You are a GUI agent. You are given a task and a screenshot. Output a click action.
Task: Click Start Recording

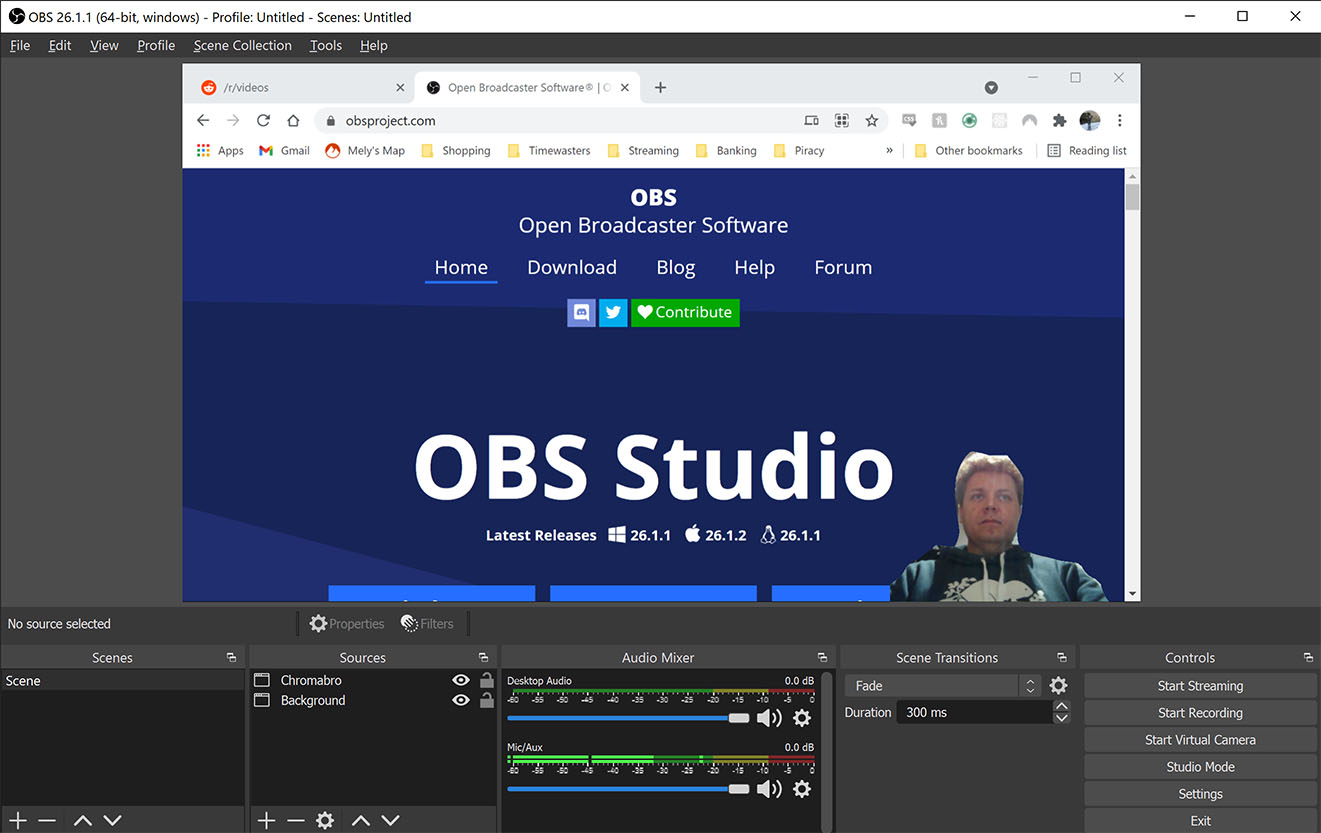[1200, 713]
